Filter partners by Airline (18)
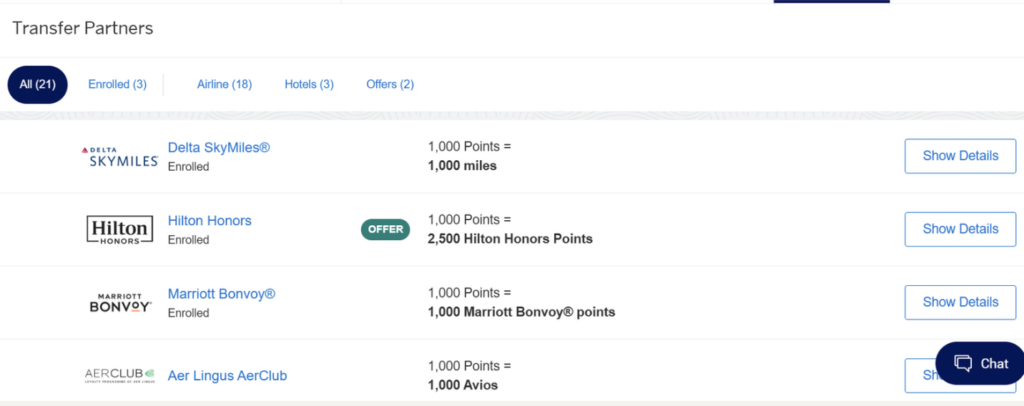 coord(224,85)
